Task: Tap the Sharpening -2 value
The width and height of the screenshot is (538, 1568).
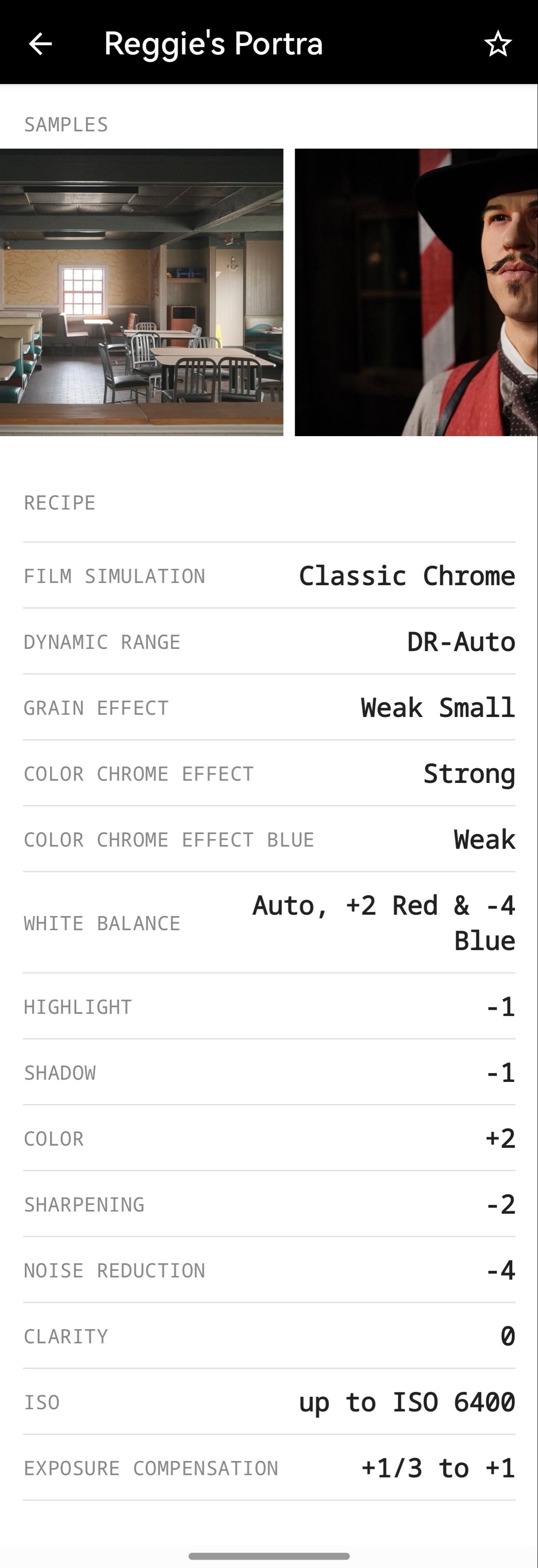Action: coord(500,1204)
